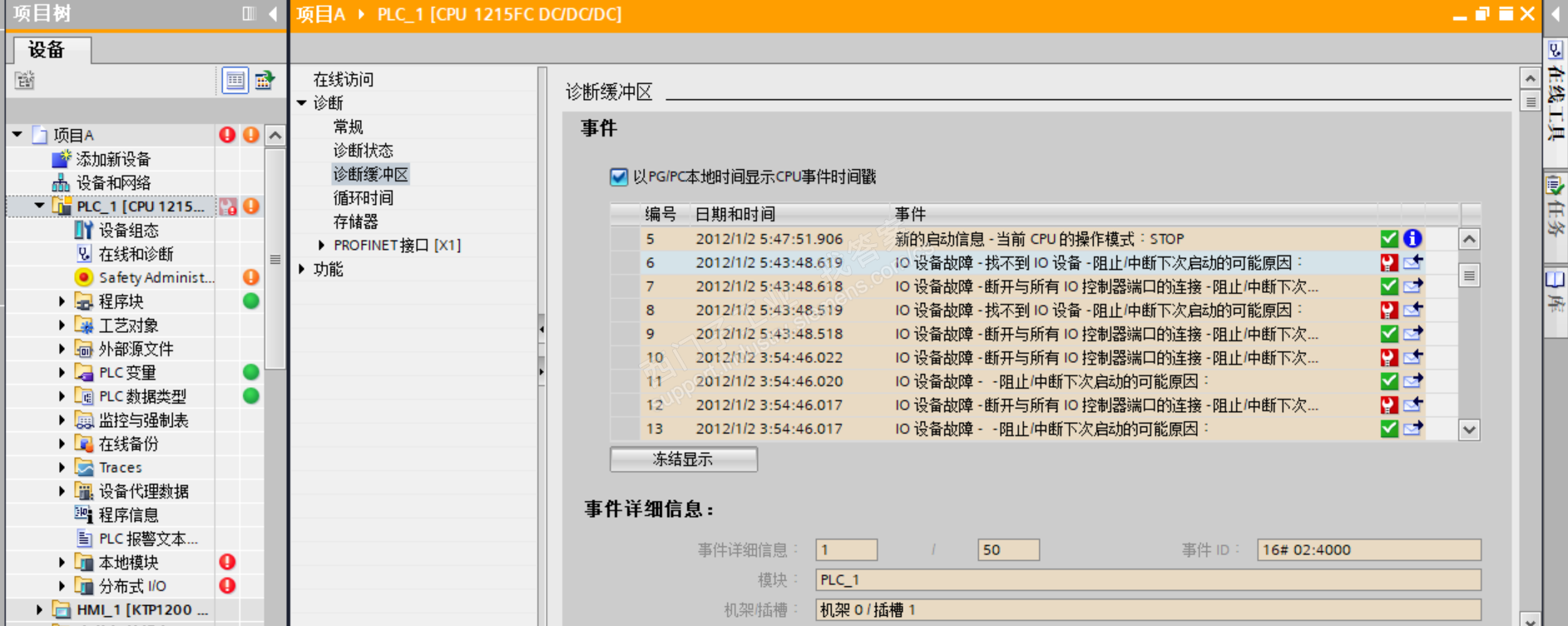Click the table-with-green-arrow icon in the project tree toolbar
This screenshot has height=626, width=1568.
click(x=265, y=80)
